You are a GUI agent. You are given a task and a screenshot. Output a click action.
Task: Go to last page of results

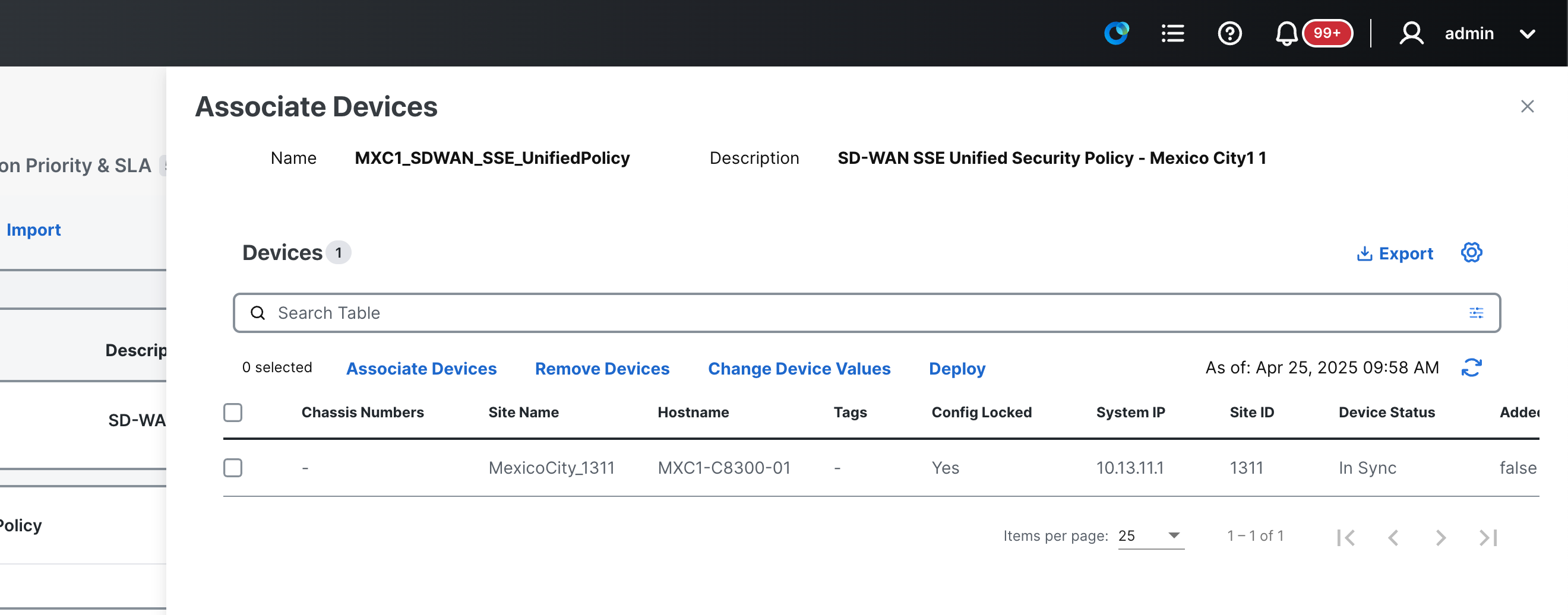click(x=1488, y=537)
